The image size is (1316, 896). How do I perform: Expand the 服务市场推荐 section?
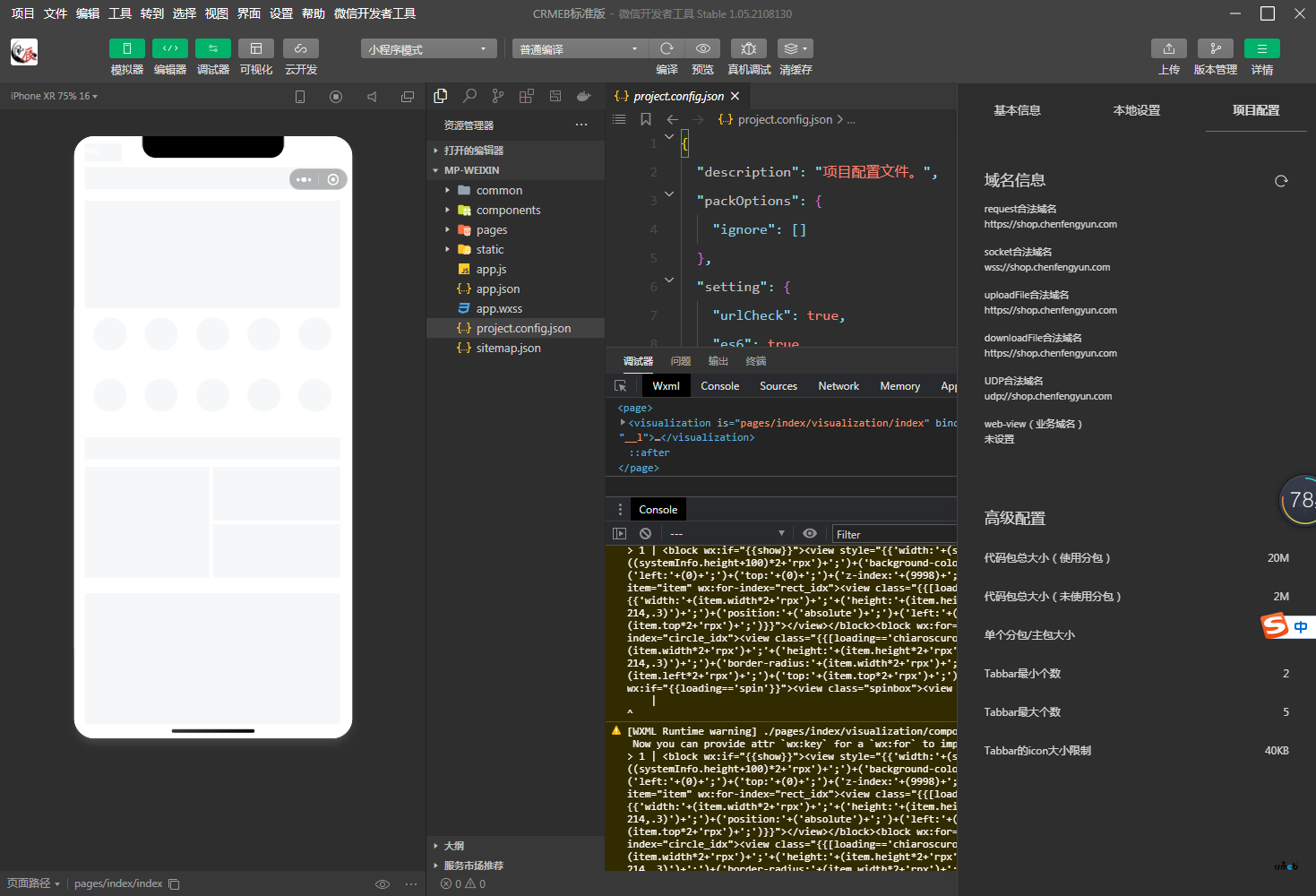pos(515,866)
